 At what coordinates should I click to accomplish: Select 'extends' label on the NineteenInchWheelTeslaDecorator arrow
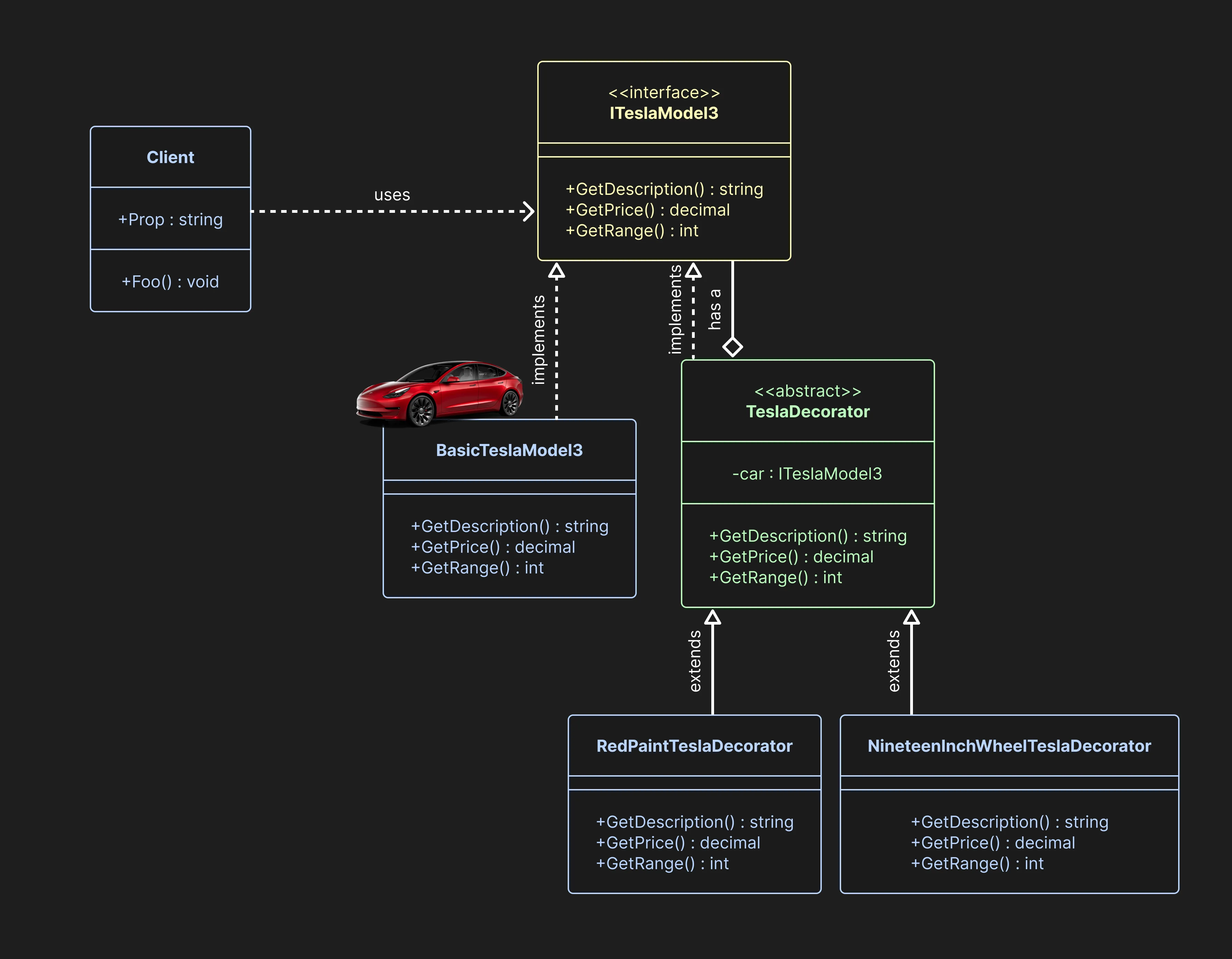[894, 661]
